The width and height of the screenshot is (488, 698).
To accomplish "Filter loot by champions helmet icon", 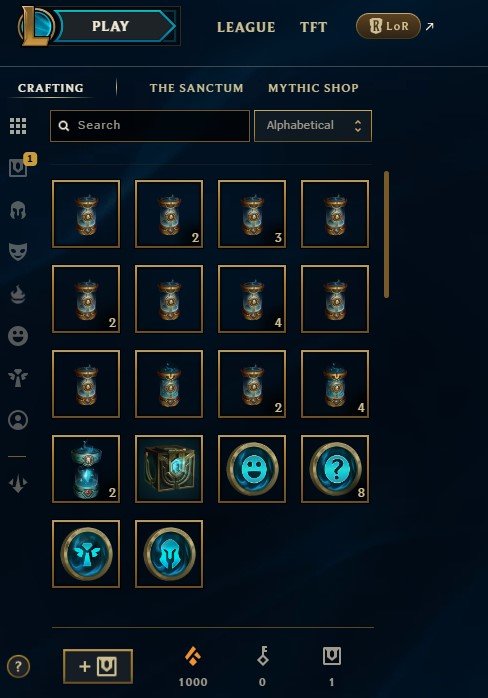I will point(18,210).
